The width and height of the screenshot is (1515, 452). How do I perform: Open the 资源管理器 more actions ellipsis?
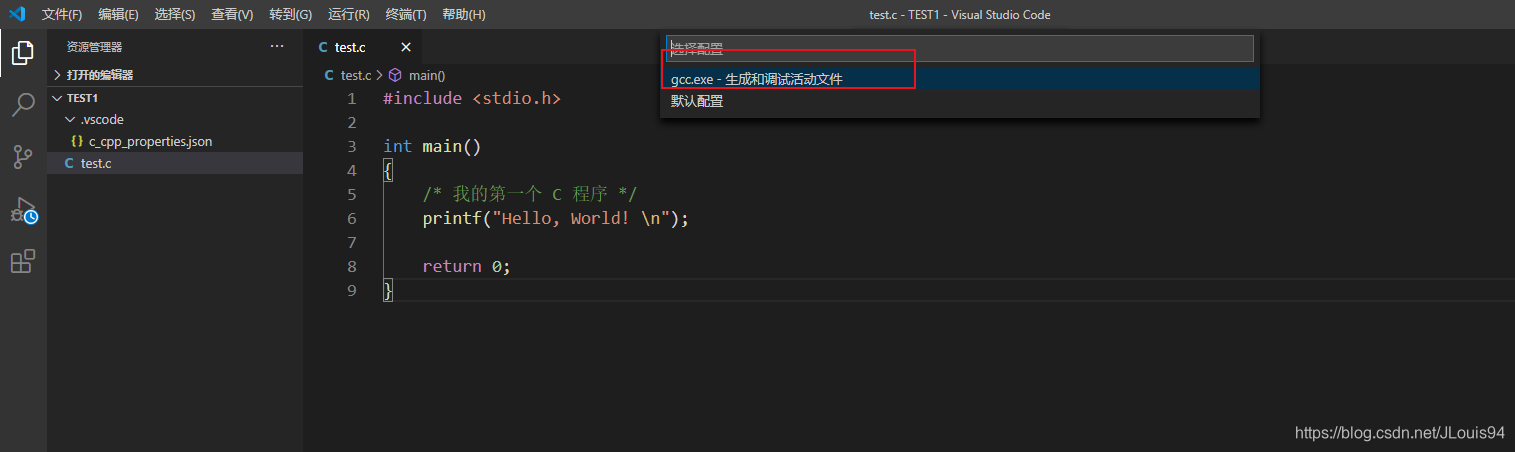pyautogui.click(x=277, y=46)
